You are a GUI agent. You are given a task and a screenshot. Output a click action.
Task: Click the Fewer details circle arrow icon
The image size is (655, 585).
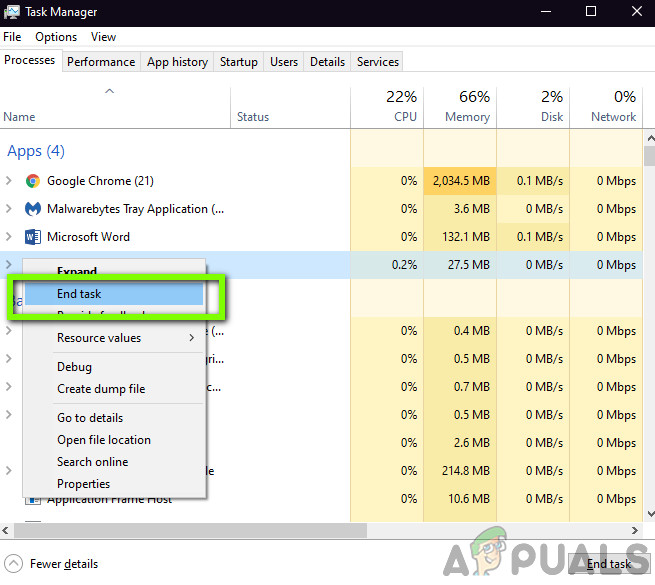tap(13, 564)
